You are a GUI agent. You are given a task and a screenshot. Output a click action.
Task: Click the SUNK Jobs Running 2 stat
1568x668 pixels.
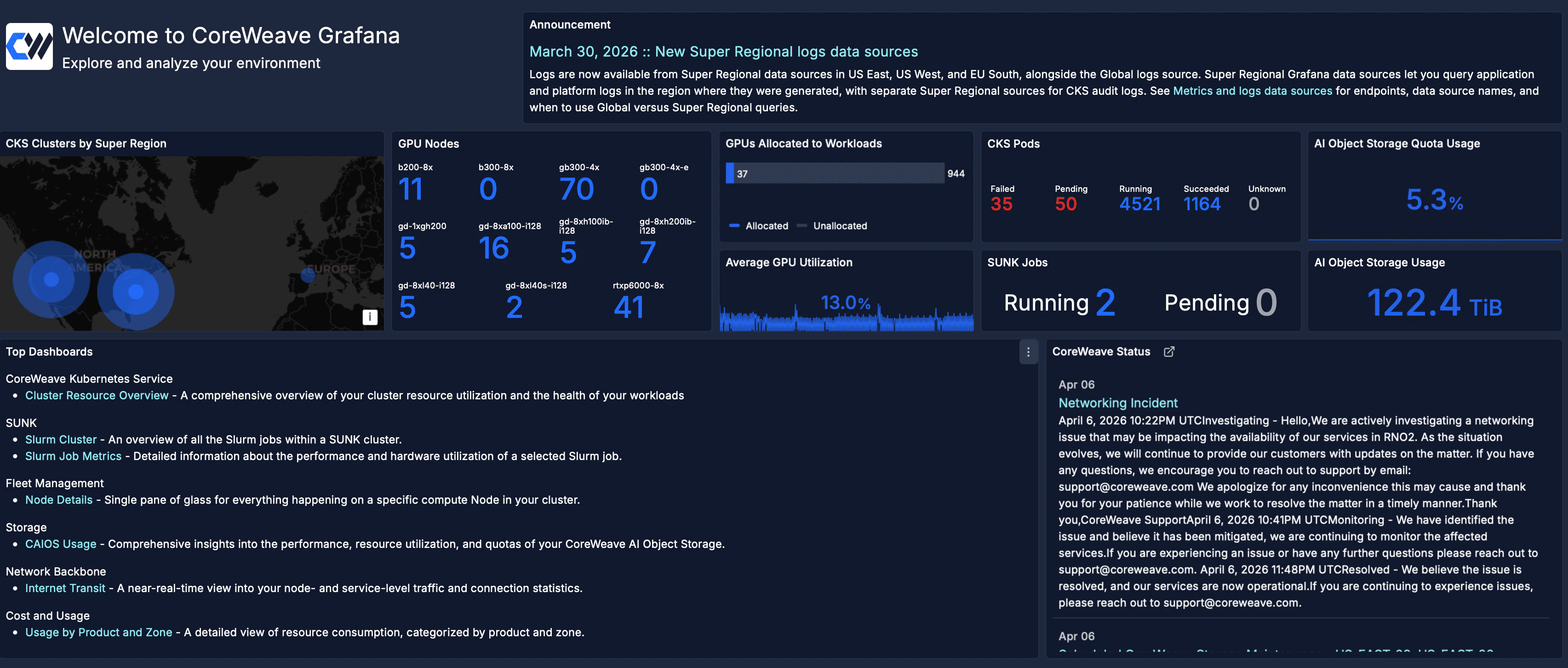pyautogui.click(x=1060, y=303)
